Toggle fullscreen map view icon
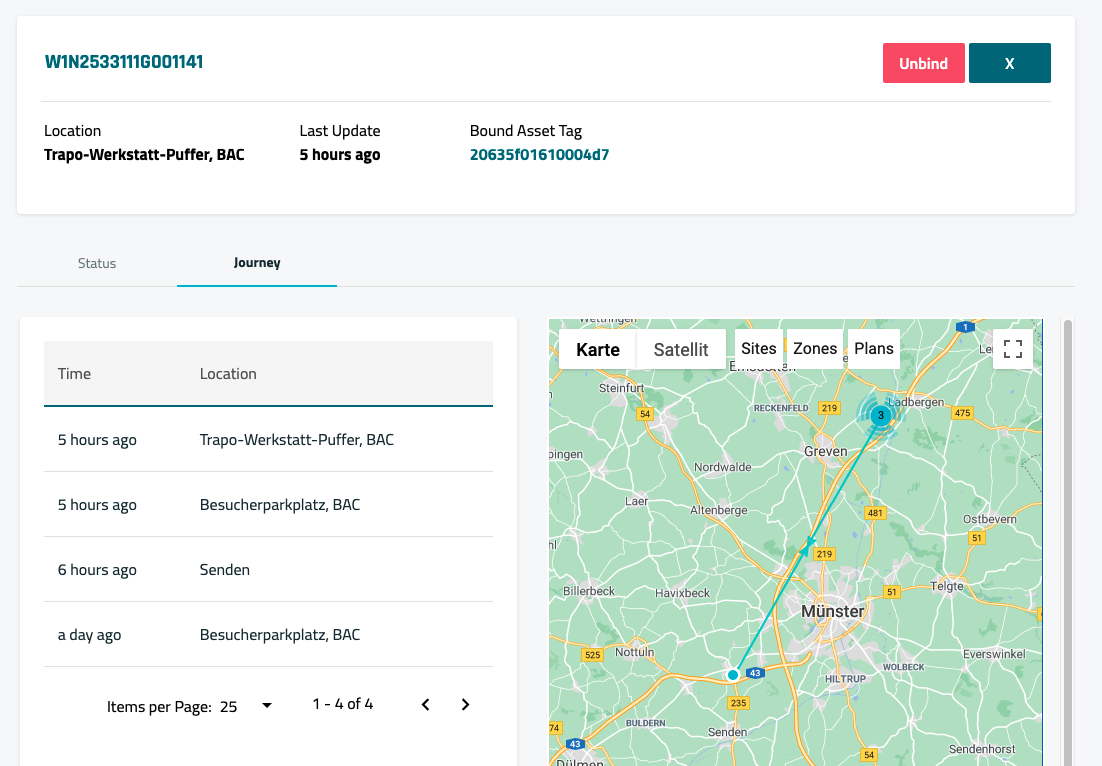This screenshot has height=766, width=1102. click(x=1012, y=349)
